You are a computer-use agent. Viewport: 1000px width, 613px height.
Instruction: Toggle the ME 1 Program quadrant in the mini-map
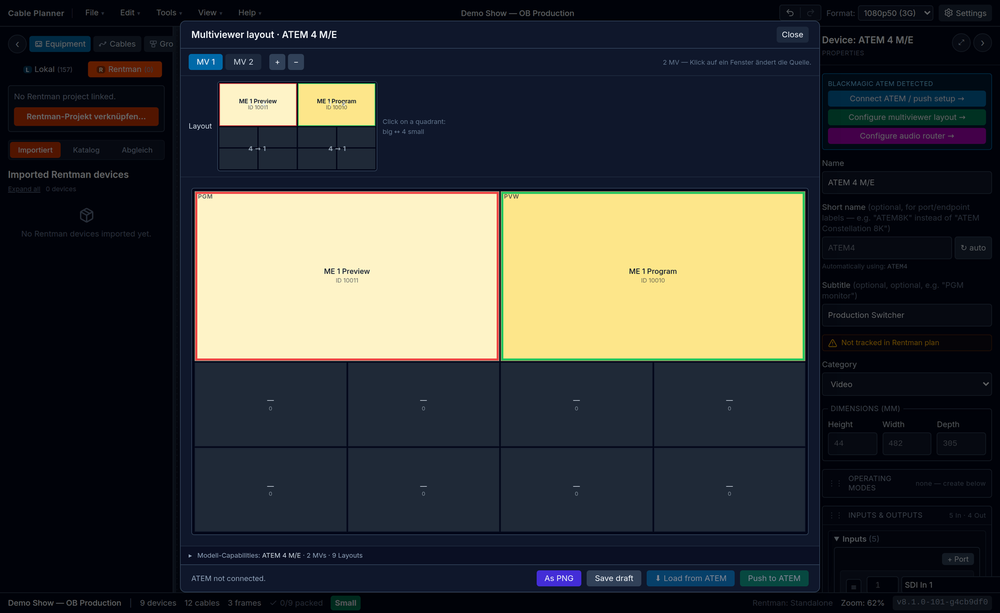tap(337, 105)
